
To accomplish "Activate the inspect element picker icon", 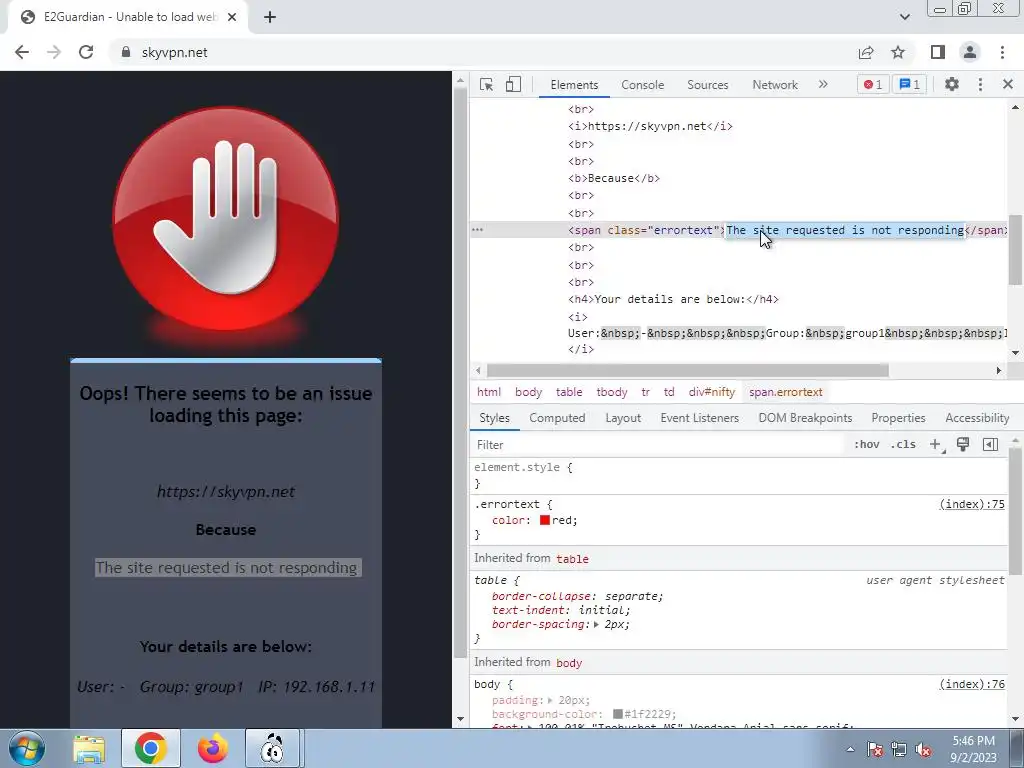I will point(486,84).
